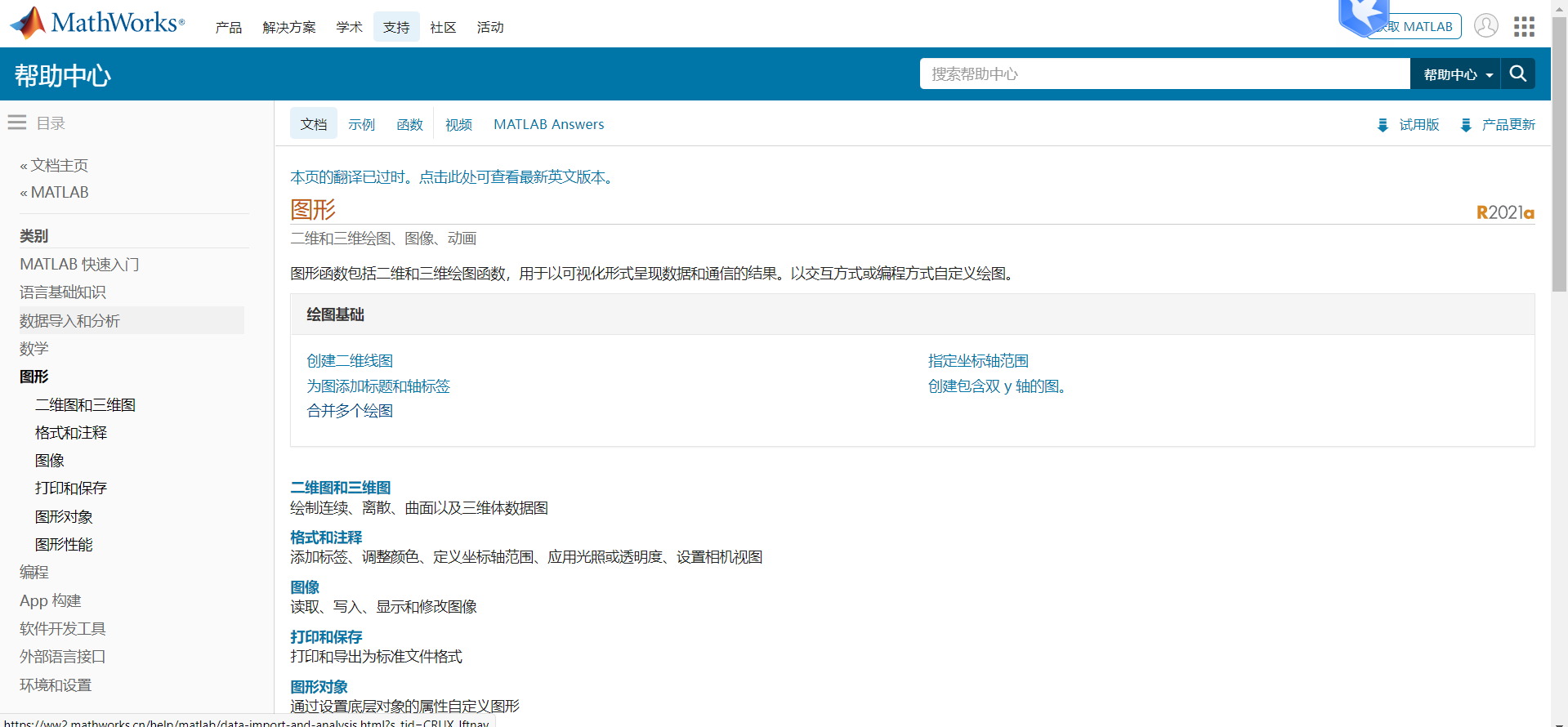Viewport: 1568px width, 727px height.
Task: Click the search magnifier button
Action: 1518,74
